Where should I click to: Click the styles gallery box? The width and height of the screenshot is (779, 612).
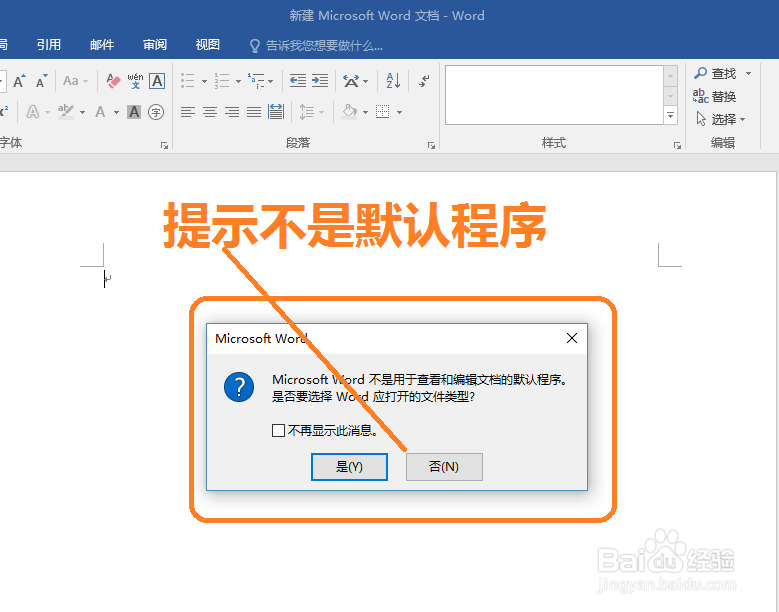point(554,95)
